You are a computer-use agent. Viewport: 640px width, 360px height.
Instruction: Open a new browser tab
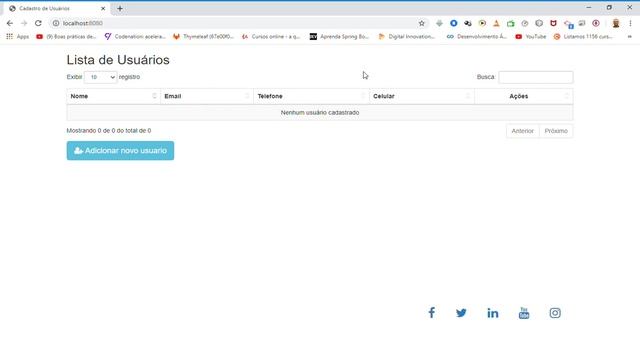pos(120,8)
